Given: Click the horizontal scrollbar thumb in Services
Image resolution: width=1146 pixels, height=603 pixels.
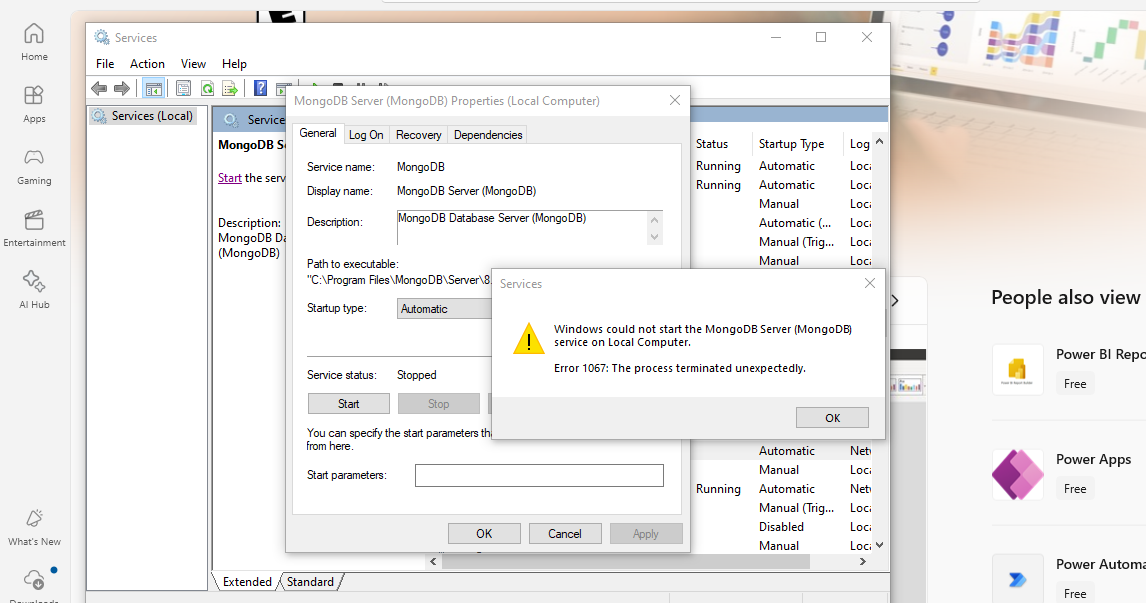Looking at the screenshot, I should point(626,561).
